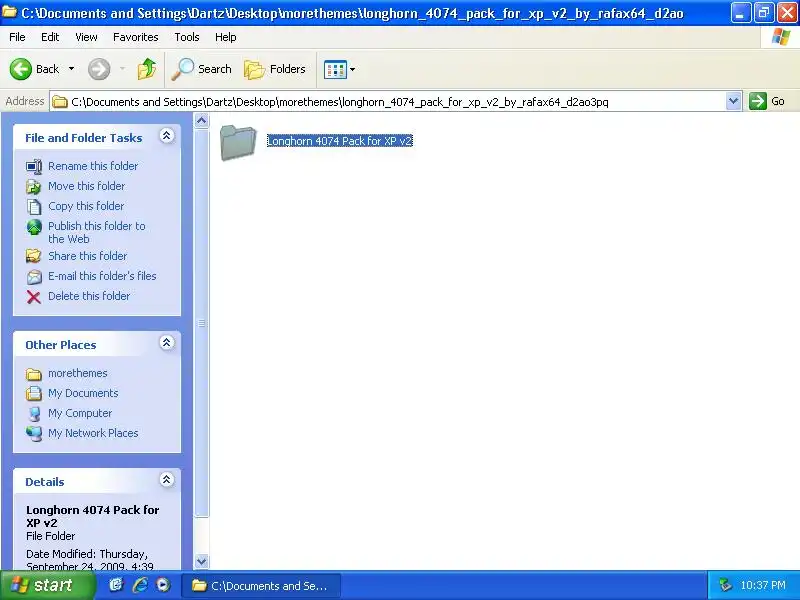Click the Rename this folder icon
This screenshot has width=800, height=600.
click(34, 166)
